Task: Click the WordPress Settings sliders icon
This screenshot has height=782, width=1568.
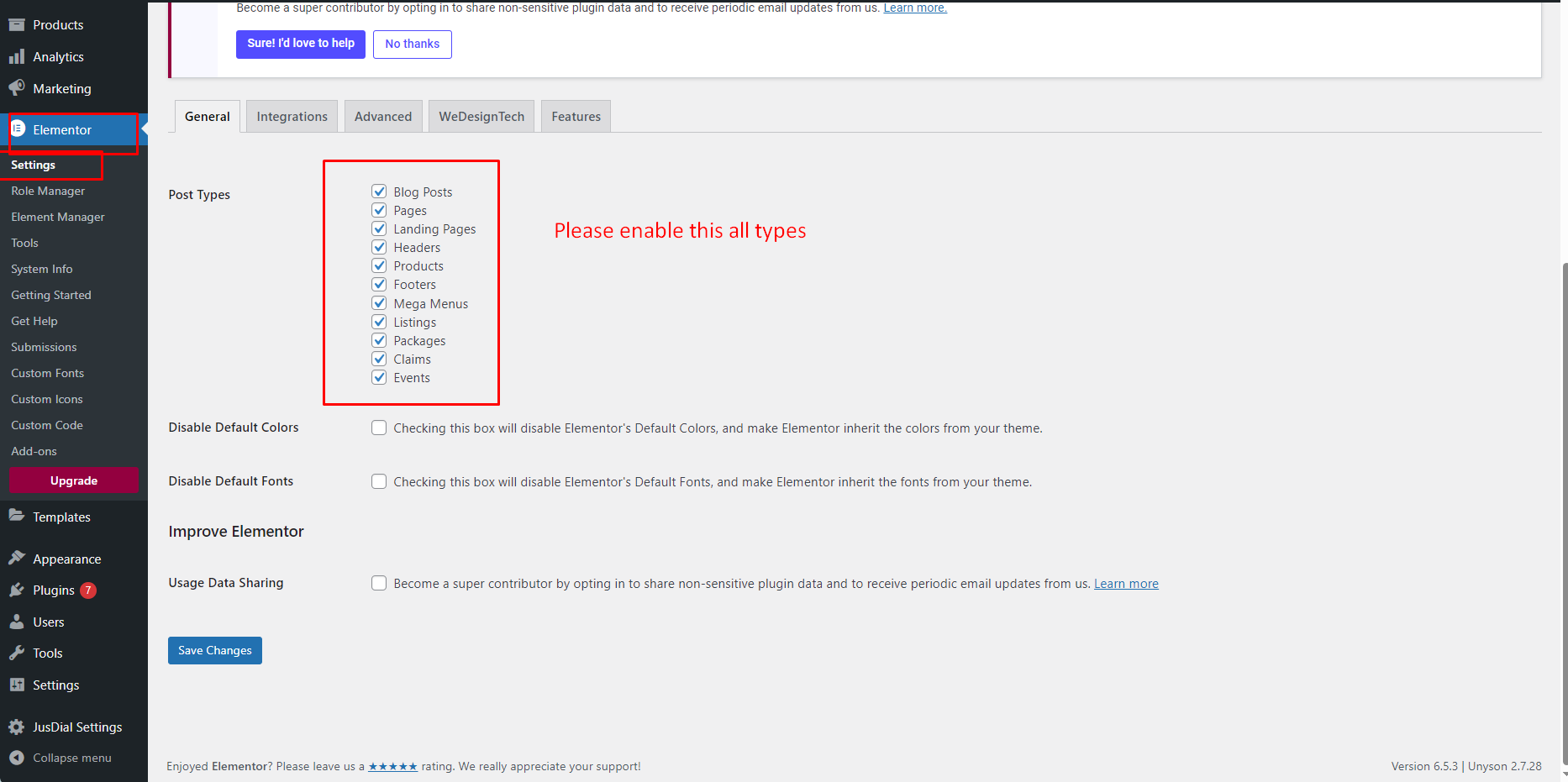Action: pos(17,685)
